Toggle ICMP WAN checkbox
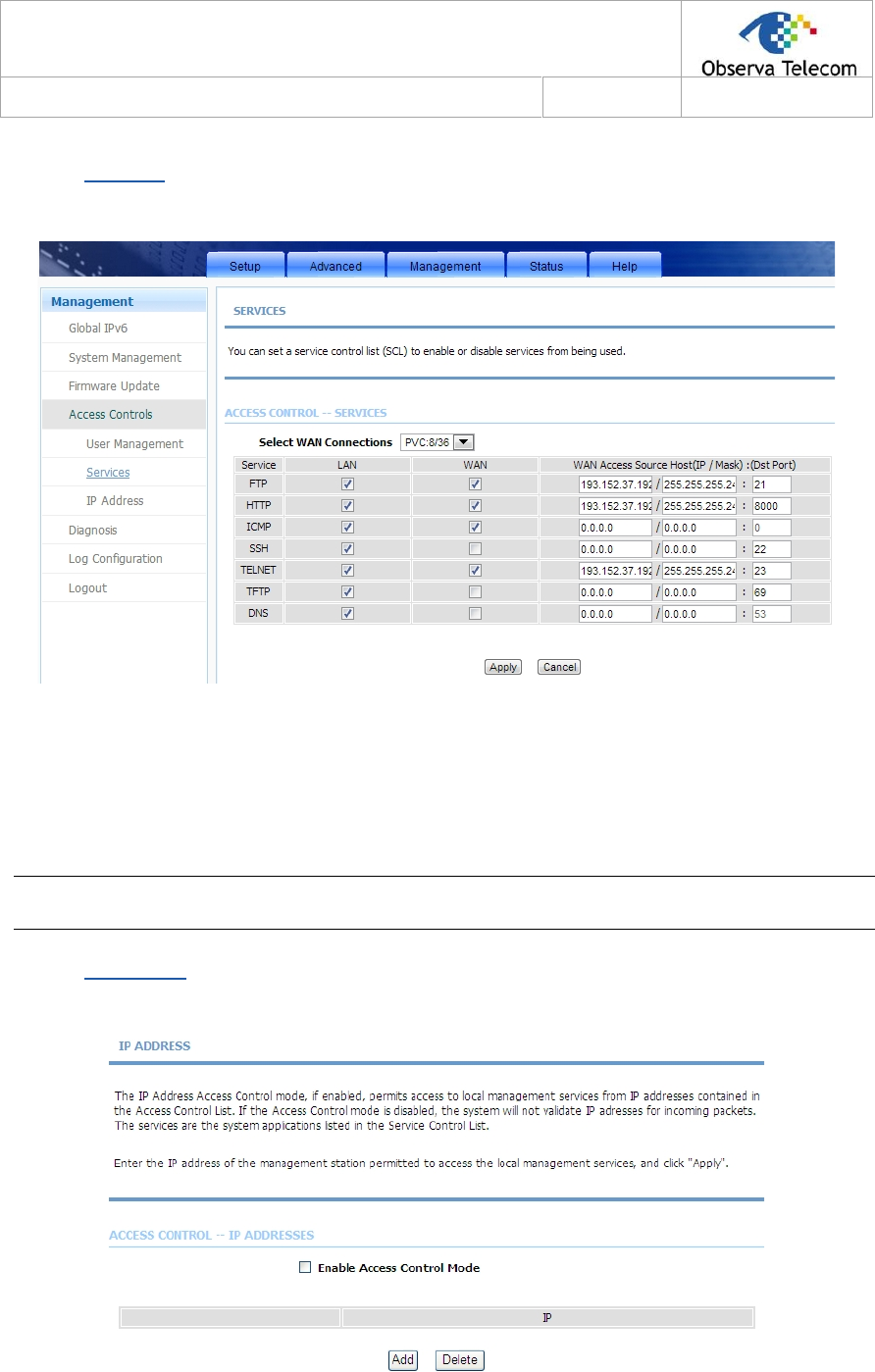875x1372 pixels. 475,528
